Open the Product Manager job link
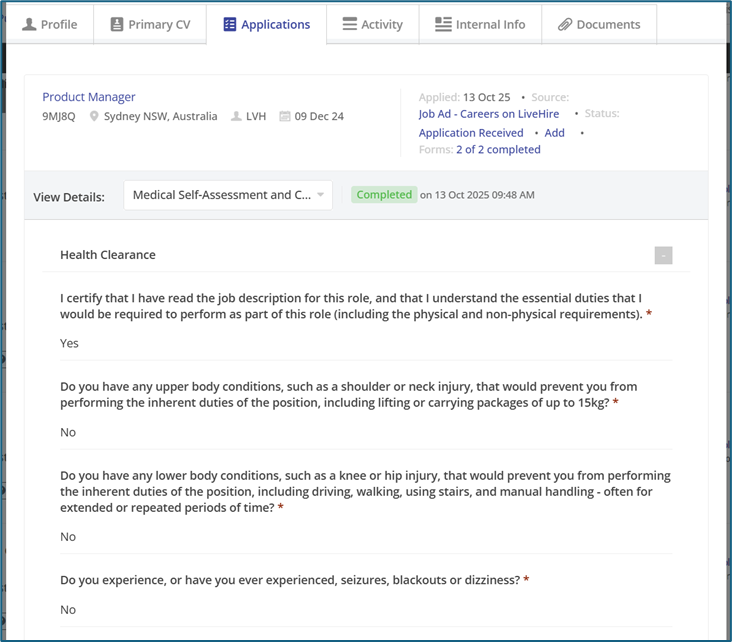This screenshot has width=732, height=642. 89,97
